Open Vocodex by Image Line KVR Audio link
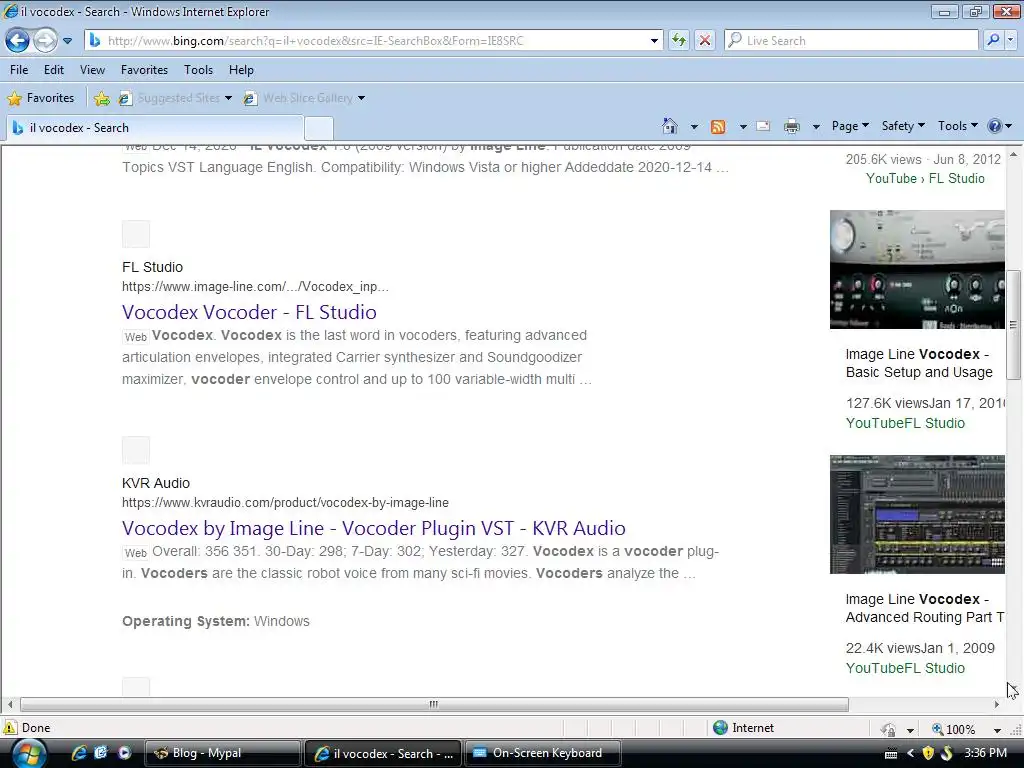The height and width of the screenshot is (768, 1024). click(374, 528)
